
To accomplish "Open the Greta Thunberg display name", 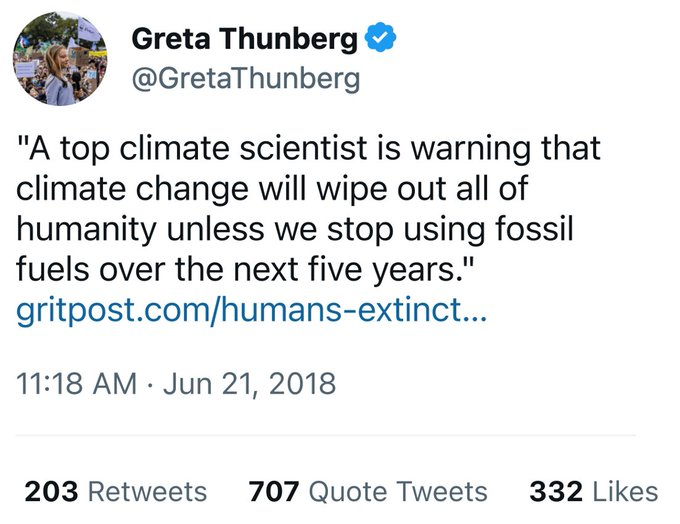I will pyautogui.click(x=245, y=39).
